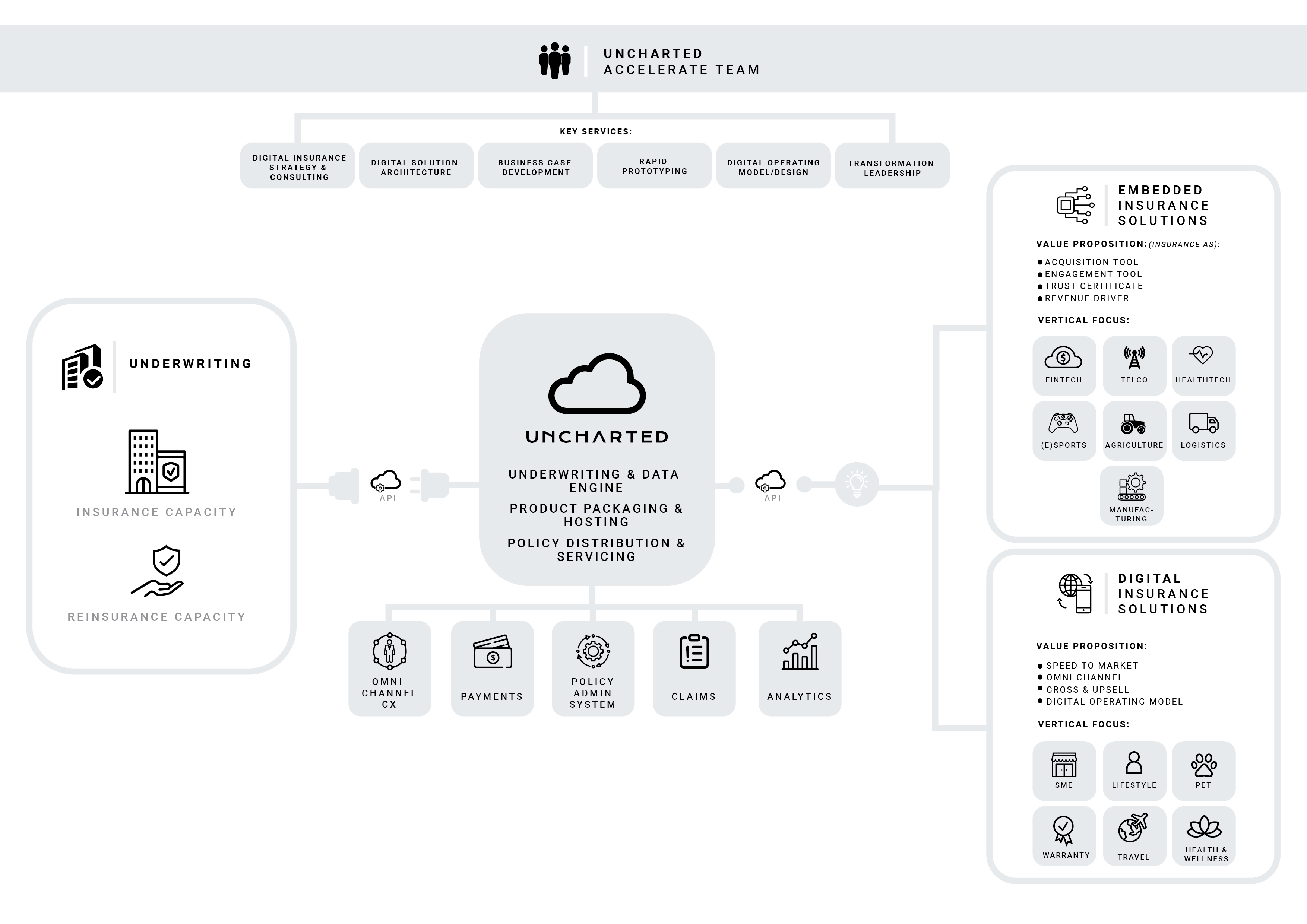The image size is (1307, 924).
Task: Click the Underwriting building icon
Action: click(x=83, y=367)
